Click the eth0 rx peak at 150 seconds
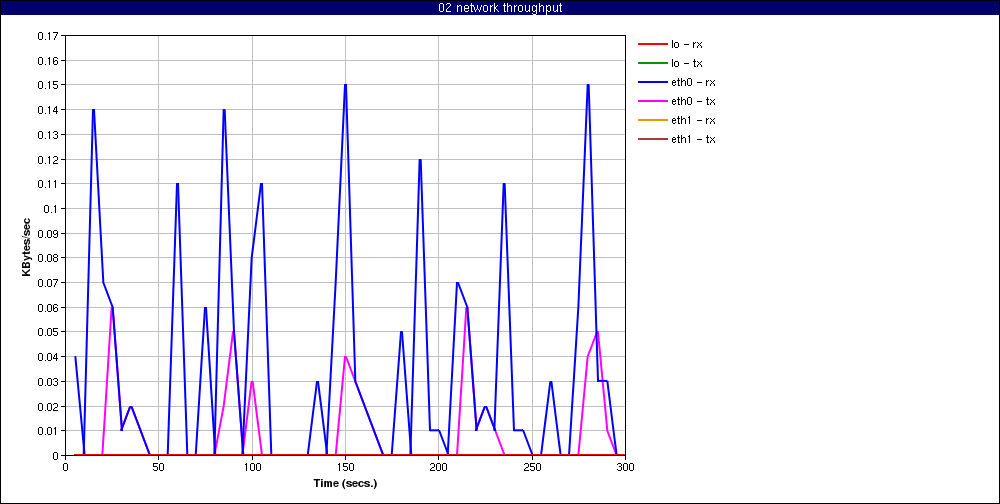Viewport: 1000px width, 504px height. point(345,85)
